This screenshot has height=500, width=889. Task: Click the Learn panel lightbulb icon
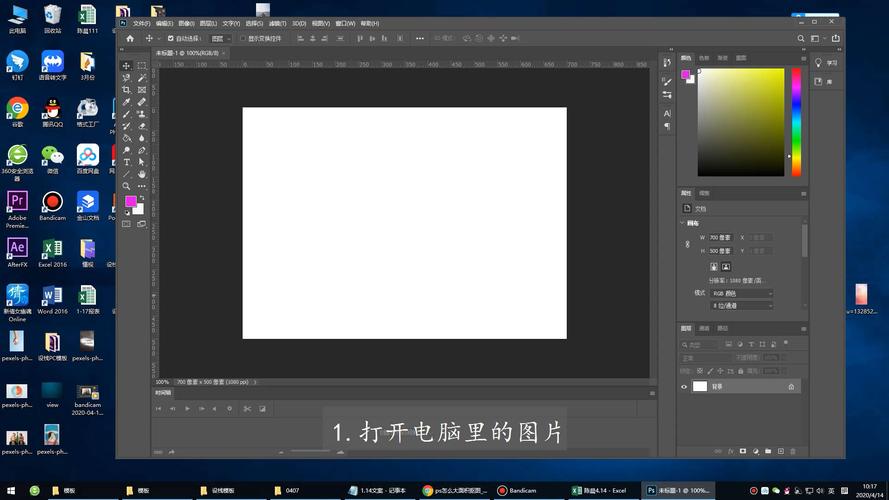(818, 63)
